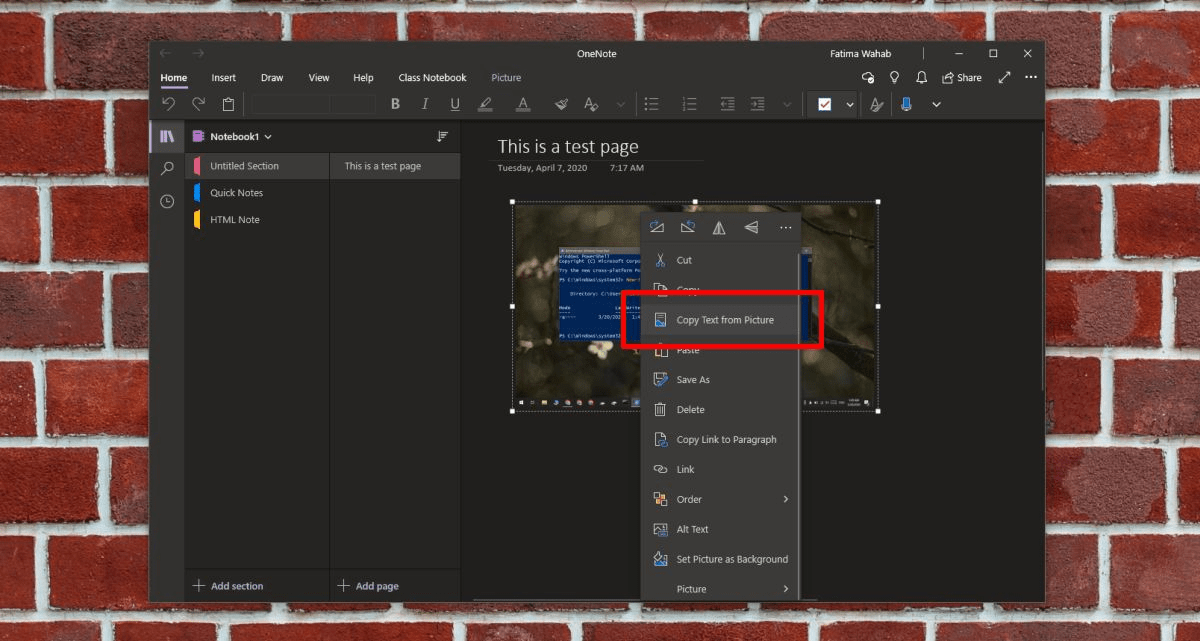The width and height of the screenshot is (1200, 641).
Task: Toggle italic formatting
Action: [x=425, y=104]
